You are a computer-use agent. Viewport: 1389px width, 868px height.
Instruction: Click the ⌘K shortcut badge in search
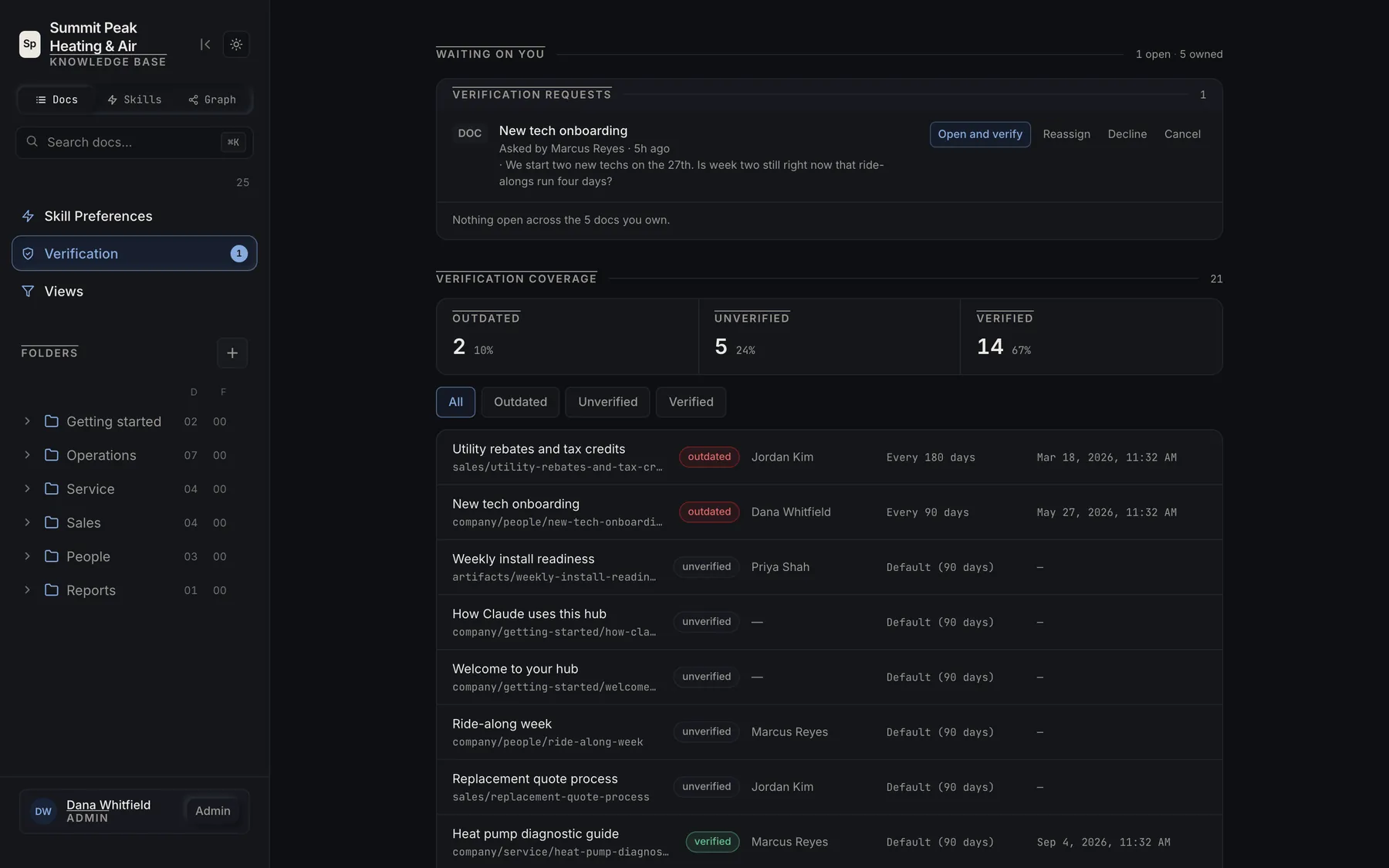233,142
